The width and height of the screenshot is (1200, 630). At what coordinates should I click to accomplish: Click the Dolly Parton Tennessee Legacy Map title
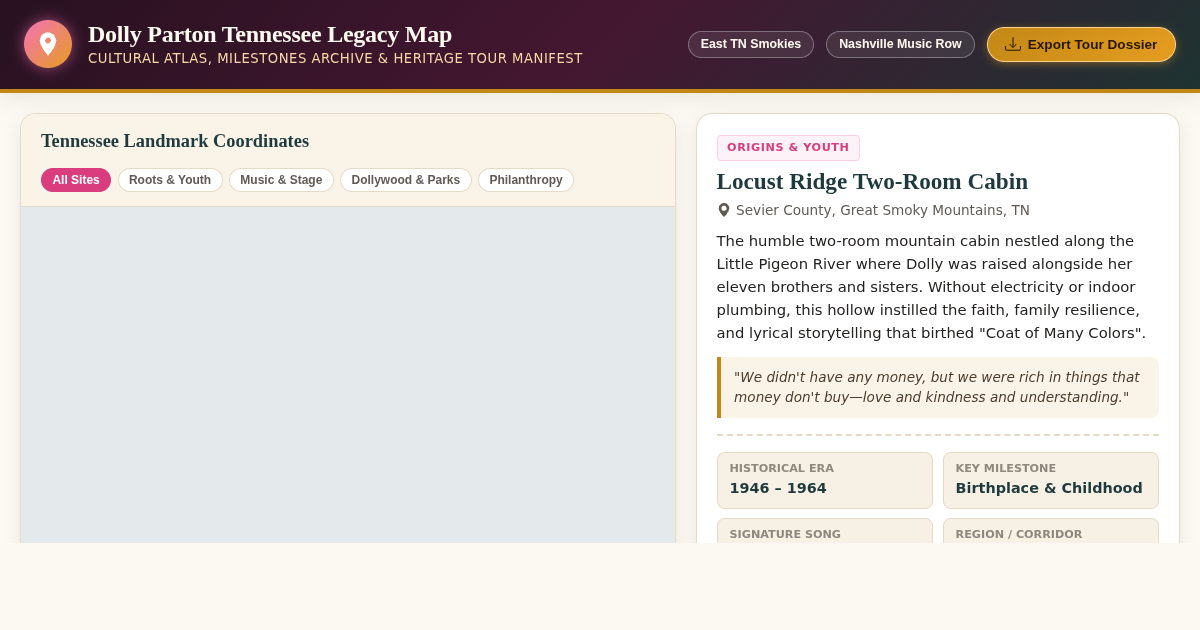[x=270, y=34]
